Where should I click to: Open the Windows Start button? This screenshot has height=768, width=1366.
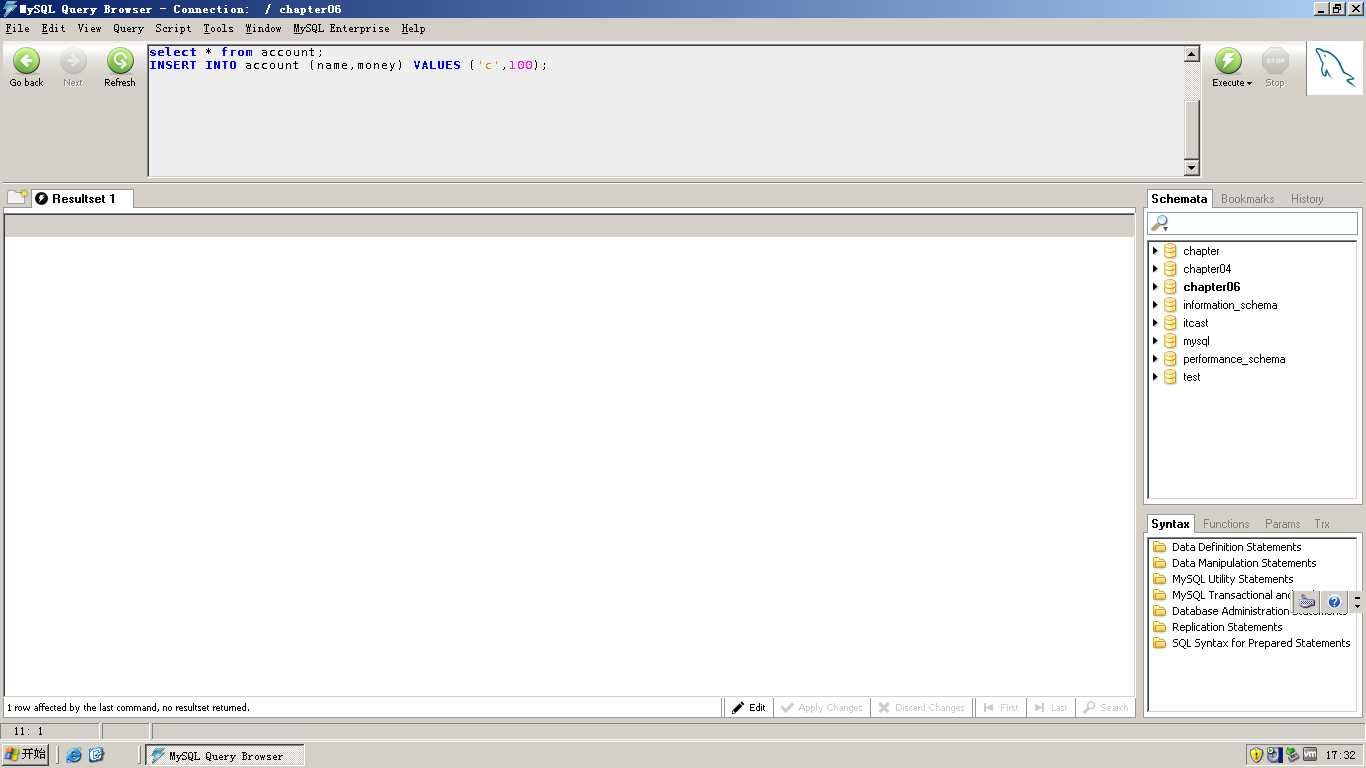[x=26, y=754]
